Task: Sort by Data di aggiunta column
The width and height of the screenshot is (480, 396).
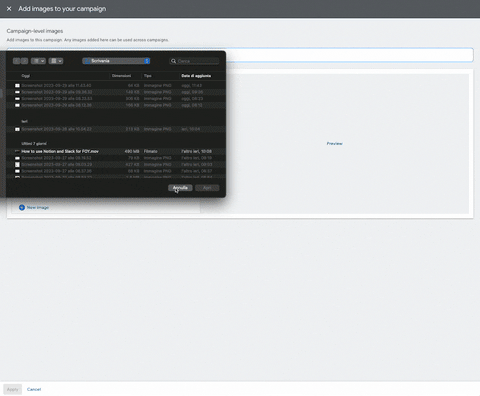Action: [196, 76]
